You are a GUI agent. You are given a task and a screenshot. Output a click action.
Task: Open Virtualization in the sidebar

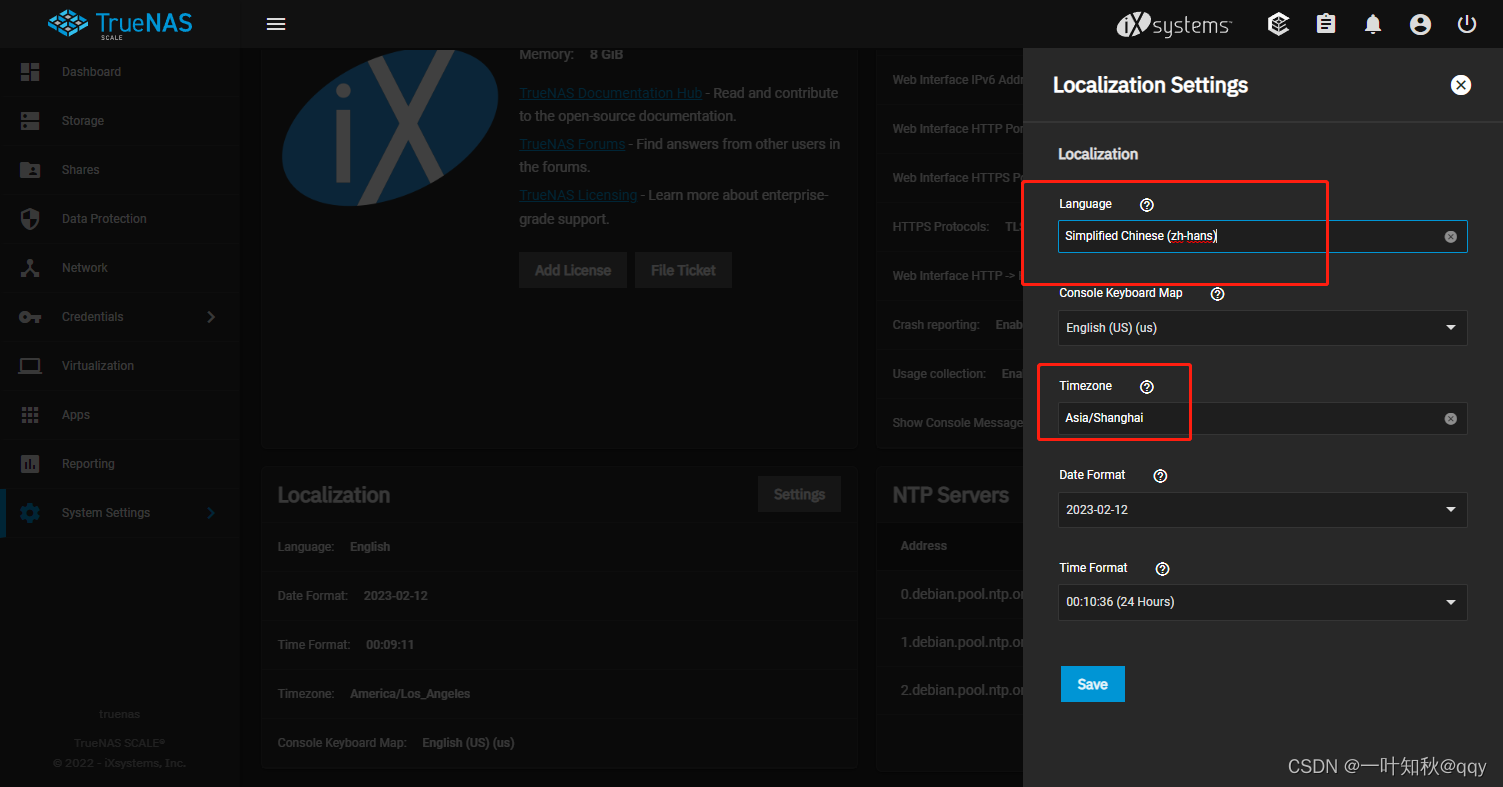[120, 366]
